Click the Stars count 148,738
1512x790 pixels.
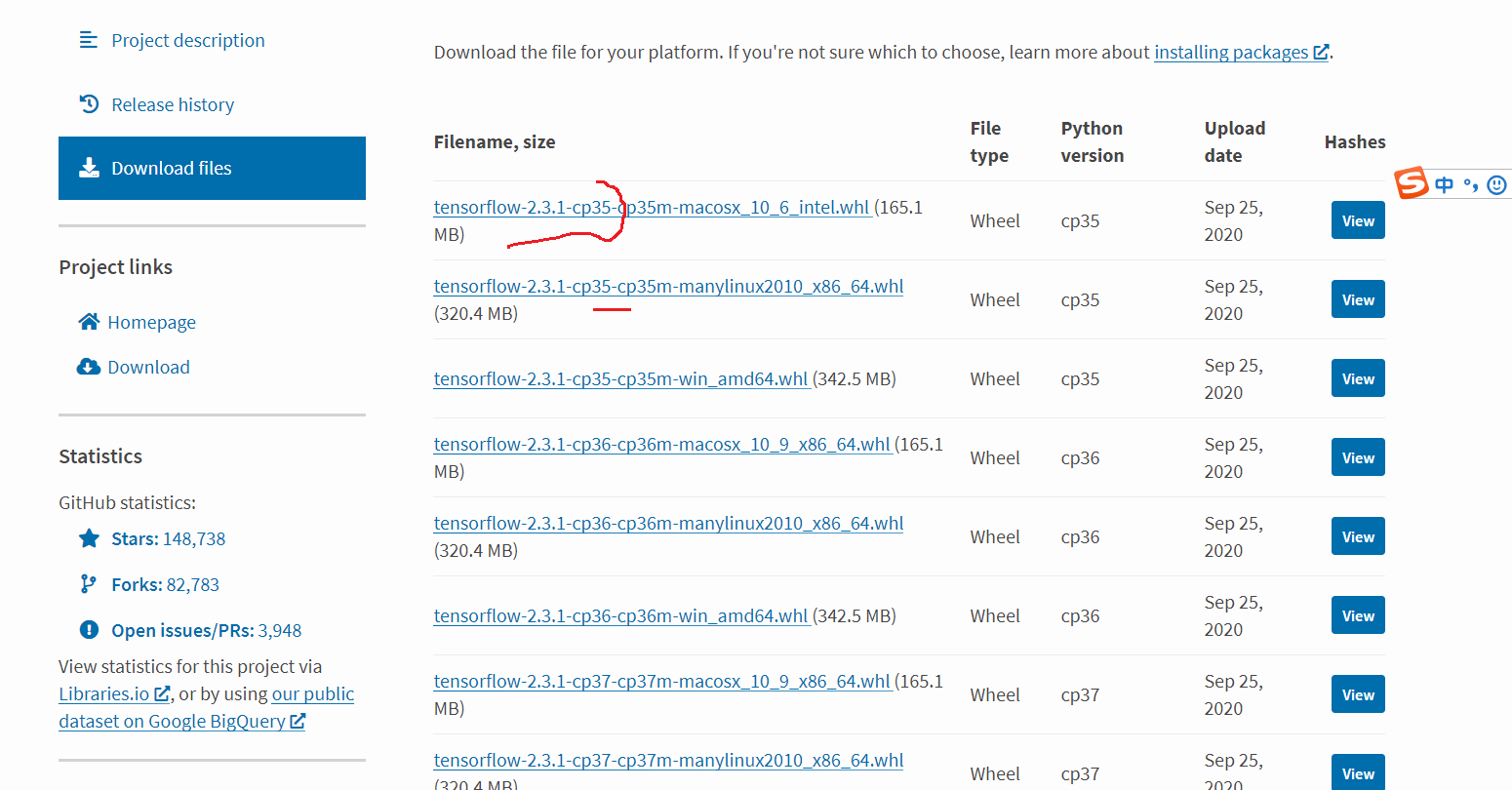(x=194, y=538)
